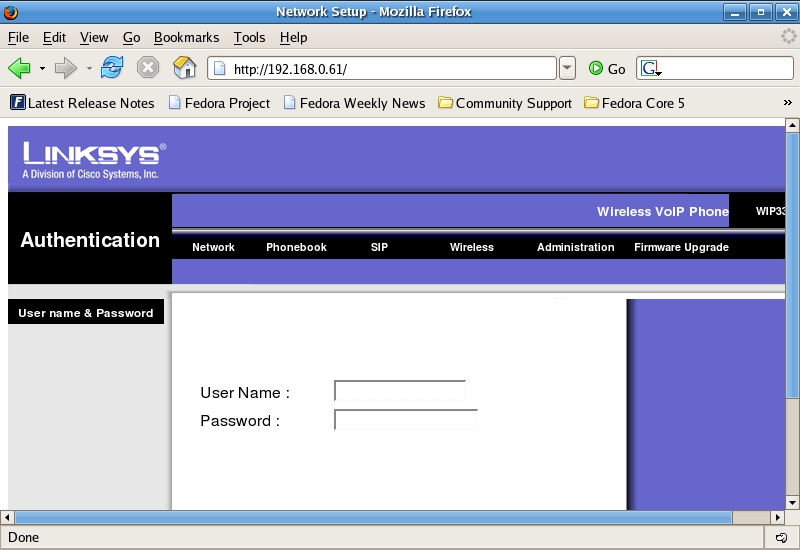Switch to the Firmware Upgrade tab
Image resolution: width=800 pixels, height=550 pixels.
681,247
